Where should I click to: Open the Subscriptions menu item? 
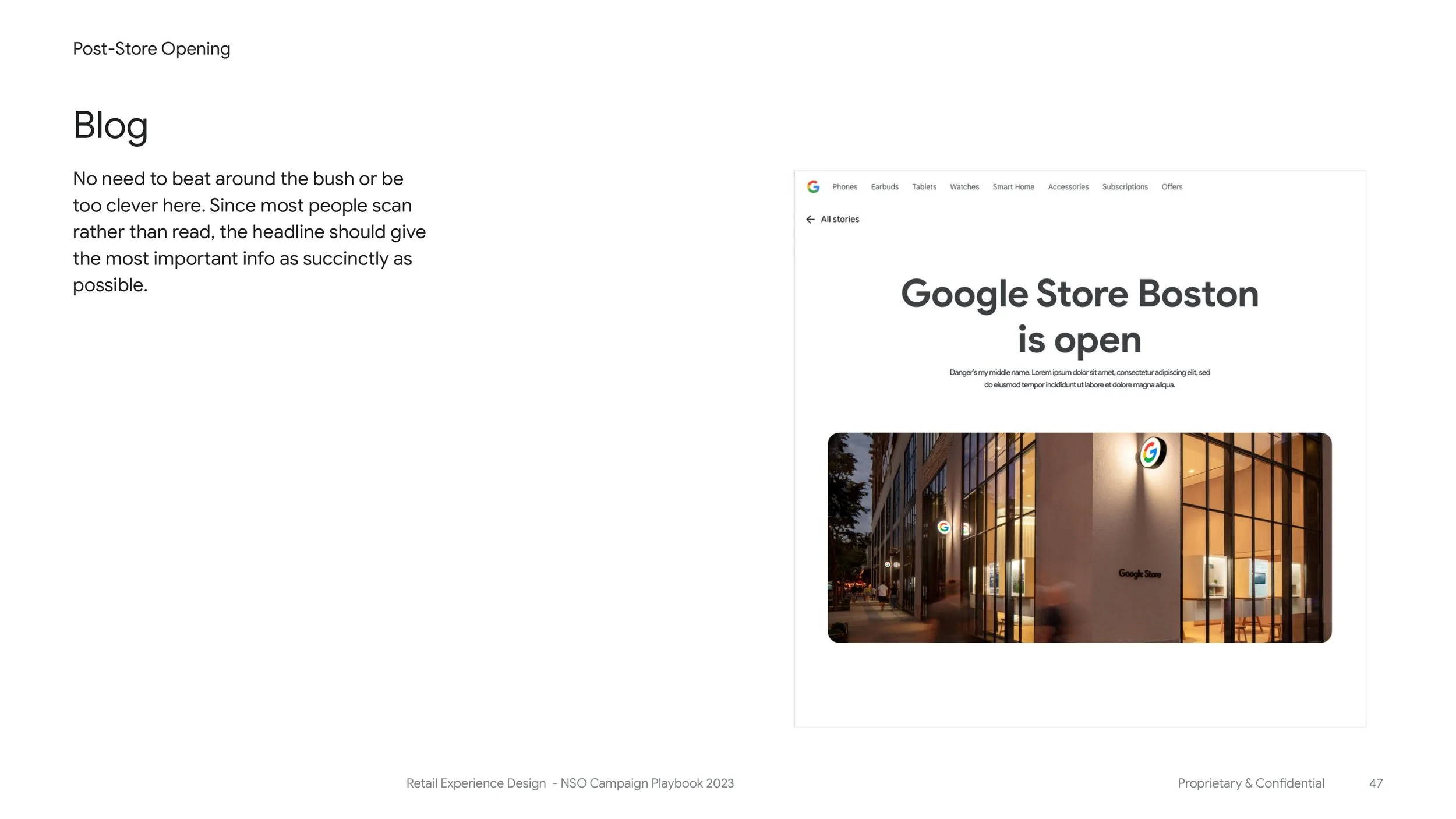coord(1124,187)
